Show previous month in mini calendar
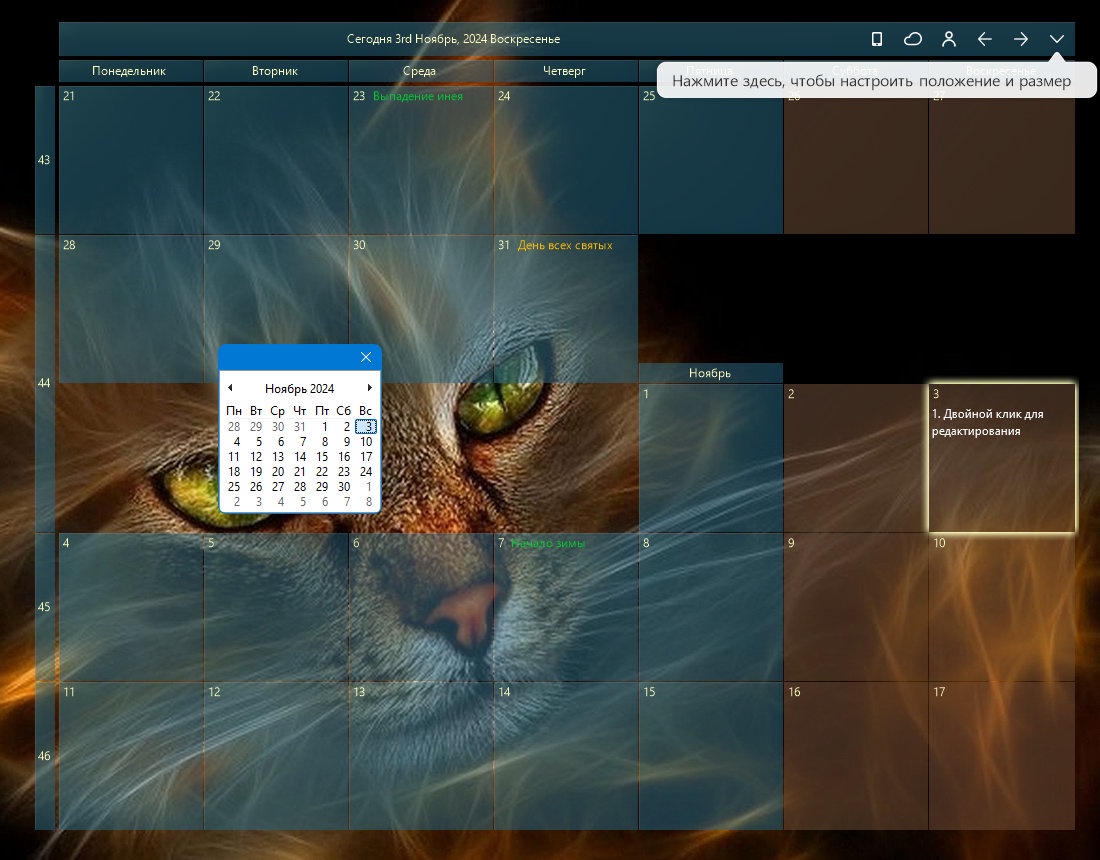The image size is (1100, 860). point(230,388)
